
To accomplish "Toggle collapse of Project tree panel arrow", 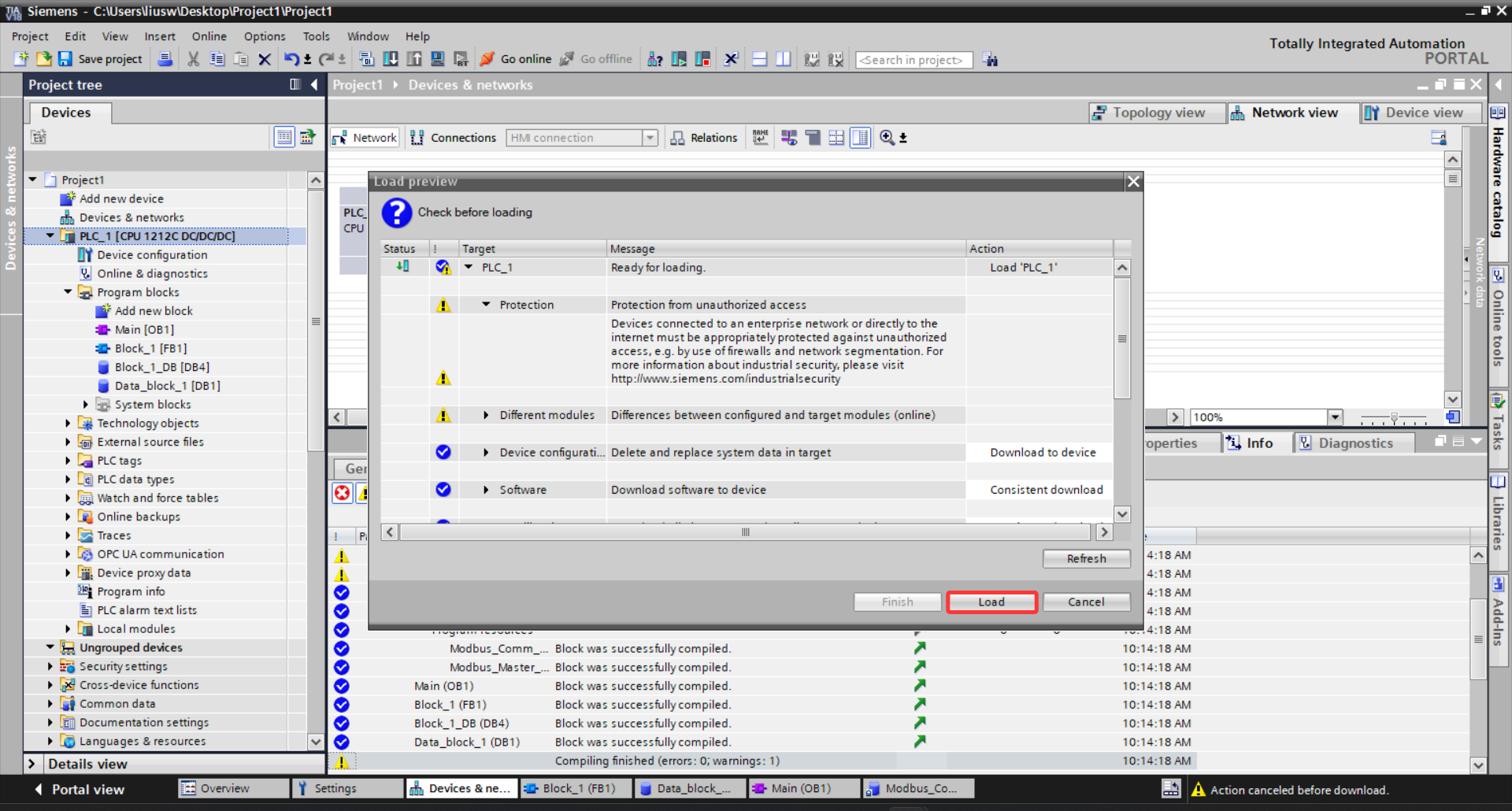I will [314, 84].
